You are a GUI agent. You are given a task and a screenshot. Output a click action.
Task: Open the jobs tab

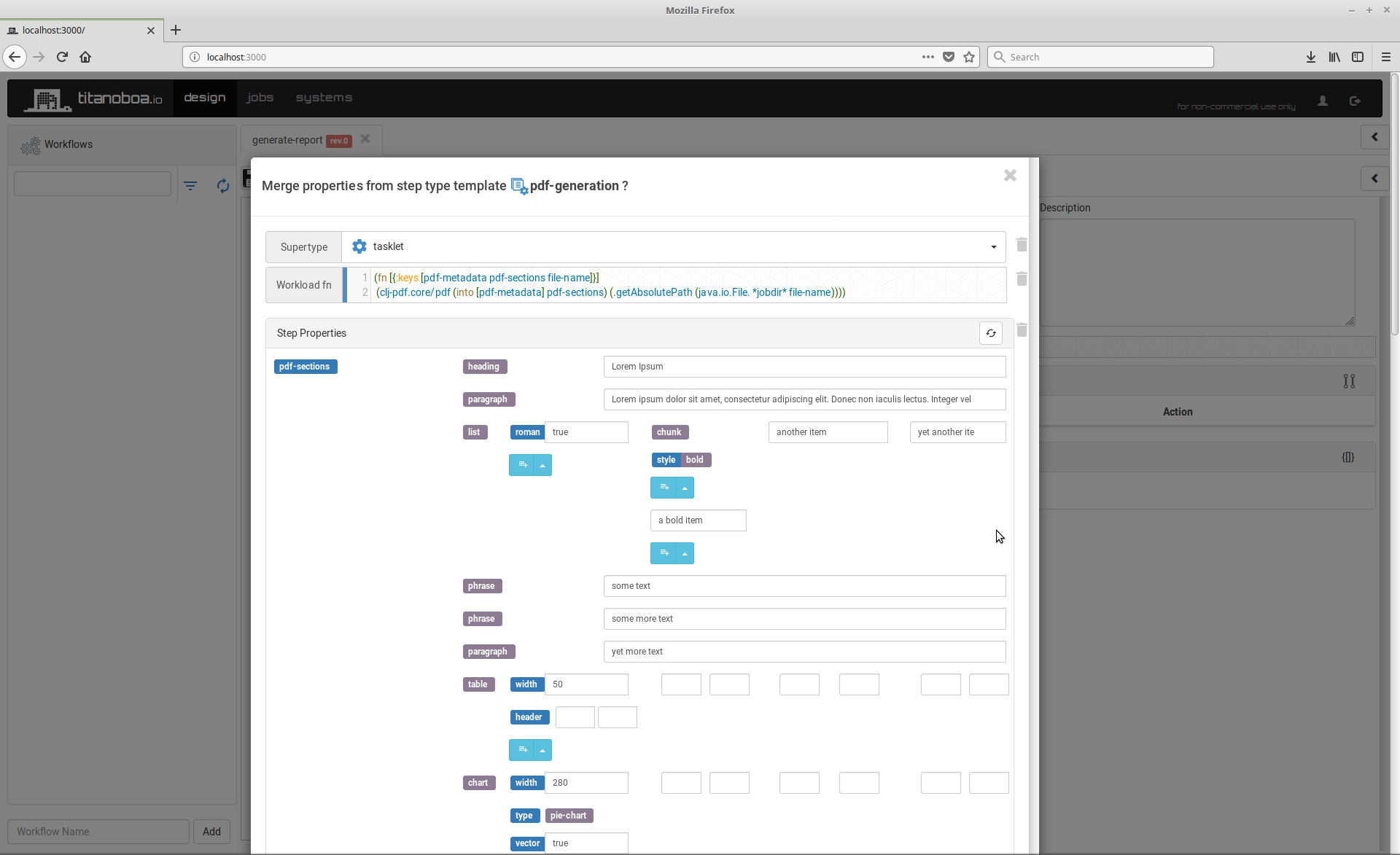click(x=260, y=98)
